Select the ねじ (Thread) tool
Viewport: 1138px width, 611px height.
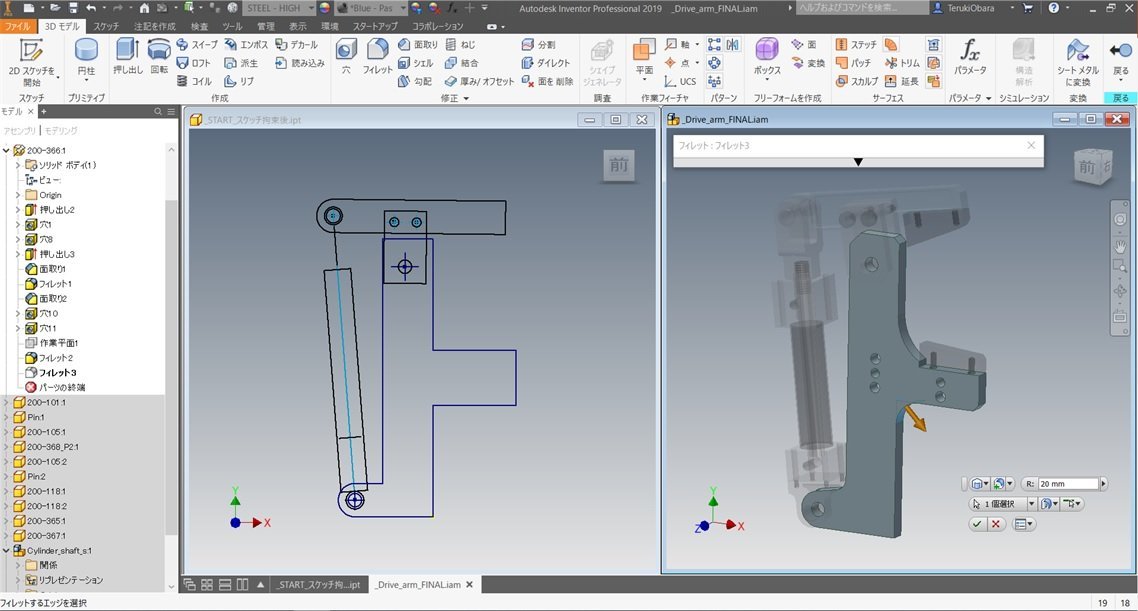[460, 44]
